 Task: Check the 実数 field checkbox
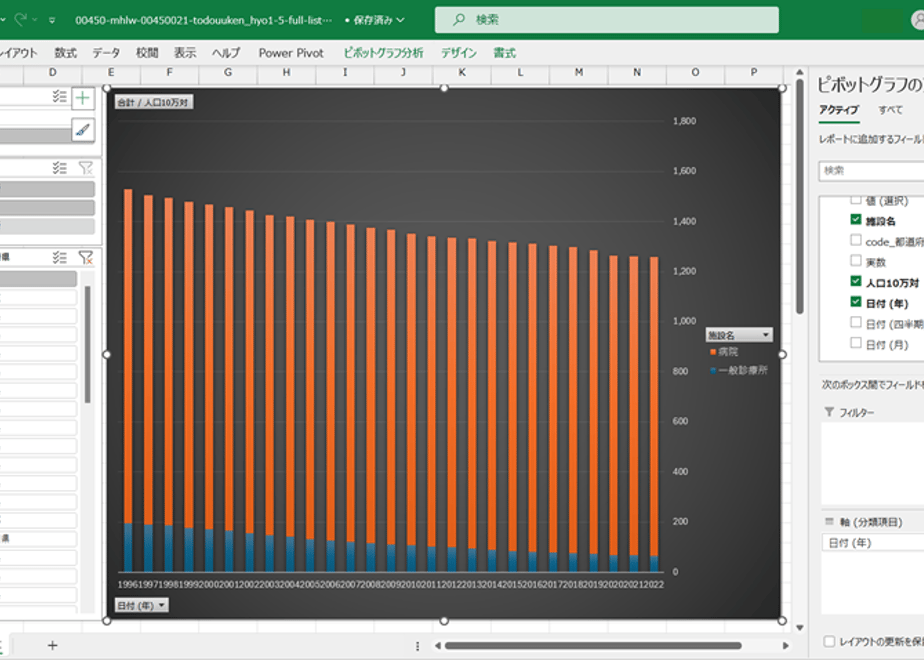(x=856, y=261)
